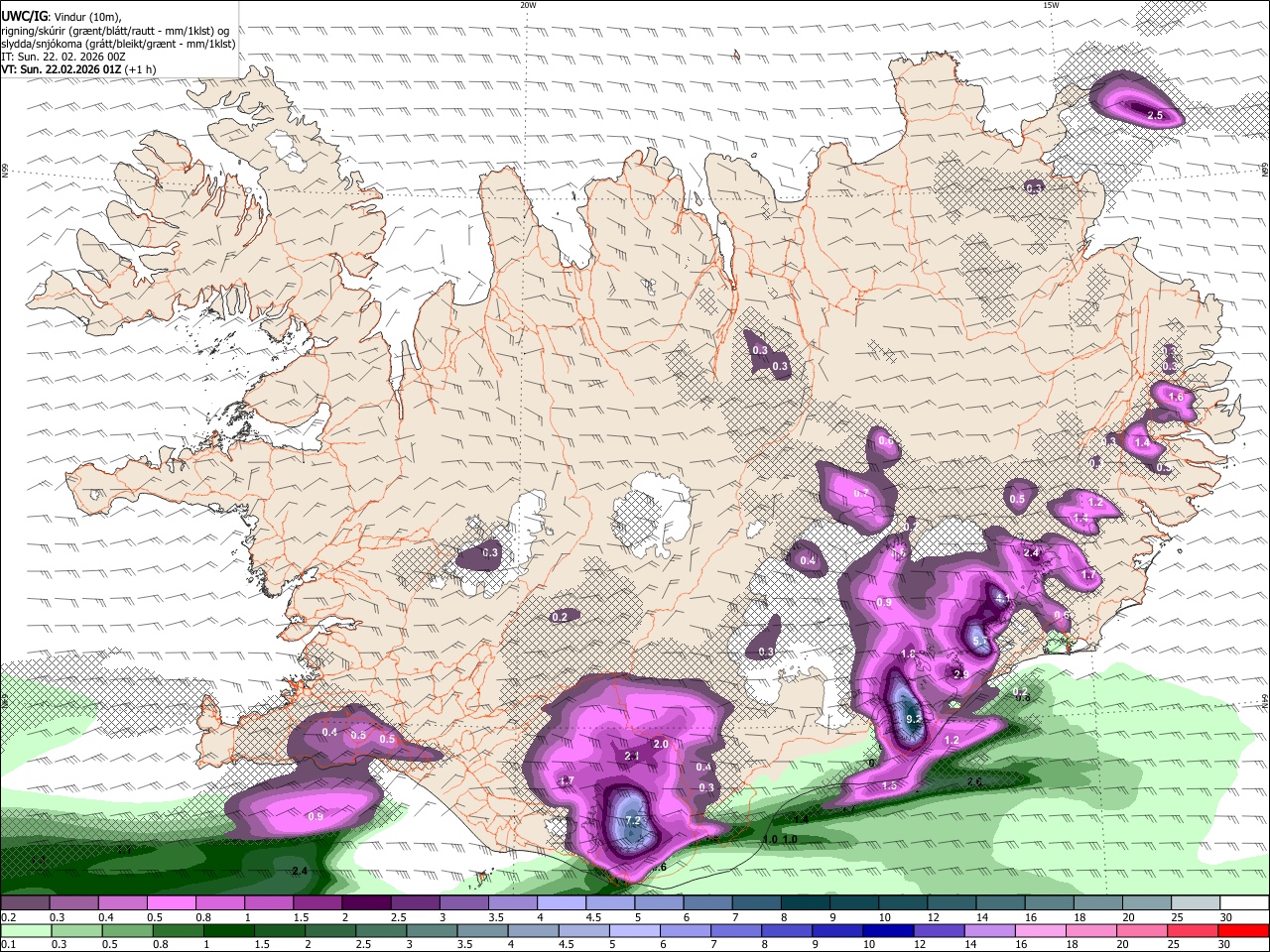The width and height of the screenshot is (1270, 952).
Task: Click the header line 'UWC/IG: Vindur (10m),'
Action: click(x=62, y=16)
